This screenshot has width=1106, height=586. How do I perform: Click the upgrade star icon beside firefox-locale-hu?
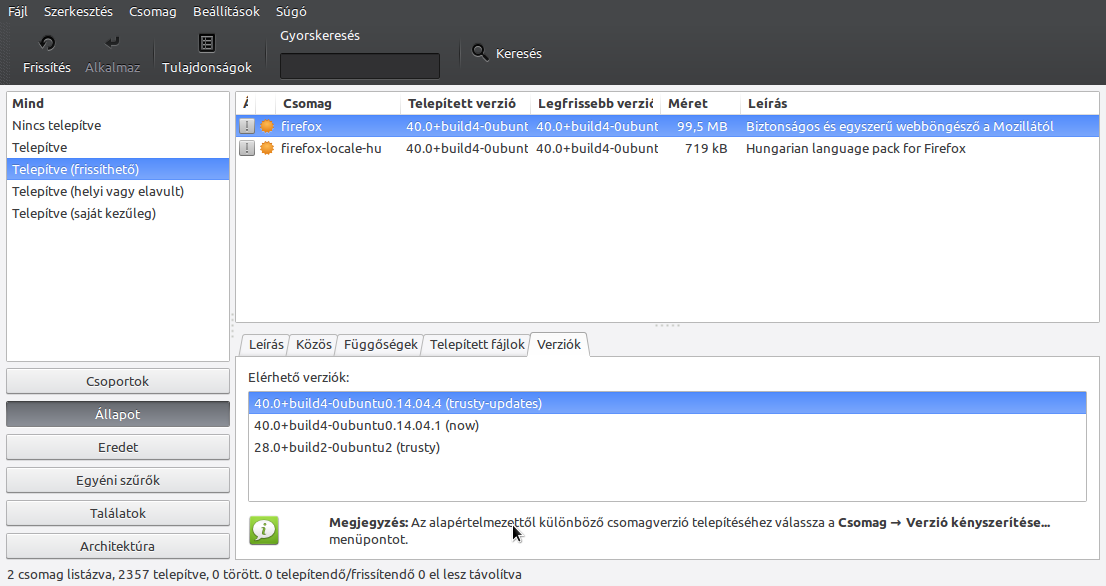(267, 148)
